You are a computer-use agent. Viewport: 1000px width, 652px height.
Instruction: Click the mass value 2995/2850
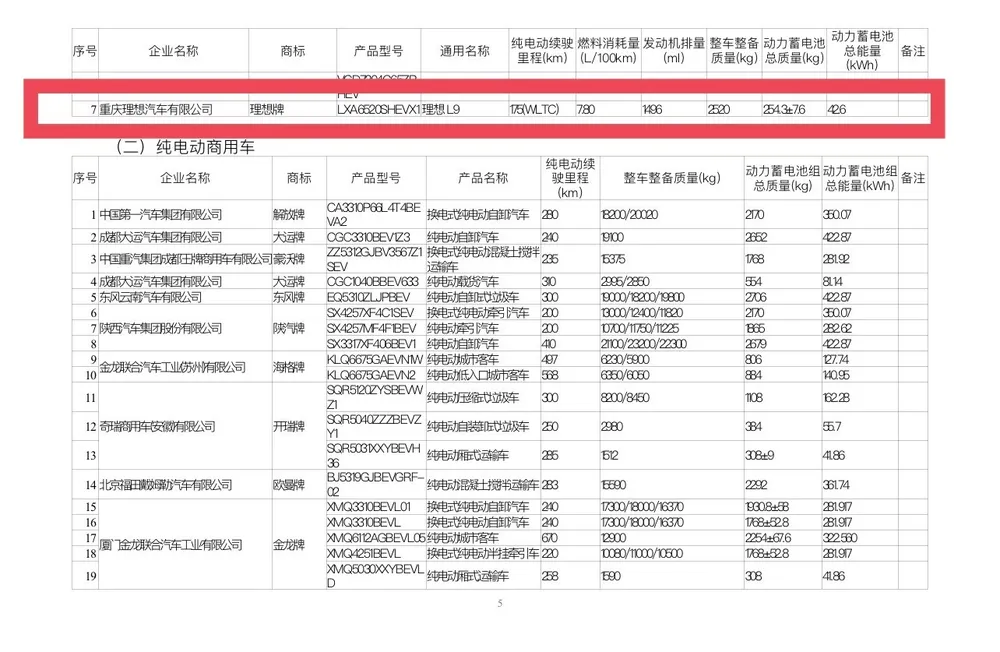click(x=625, y=282)
